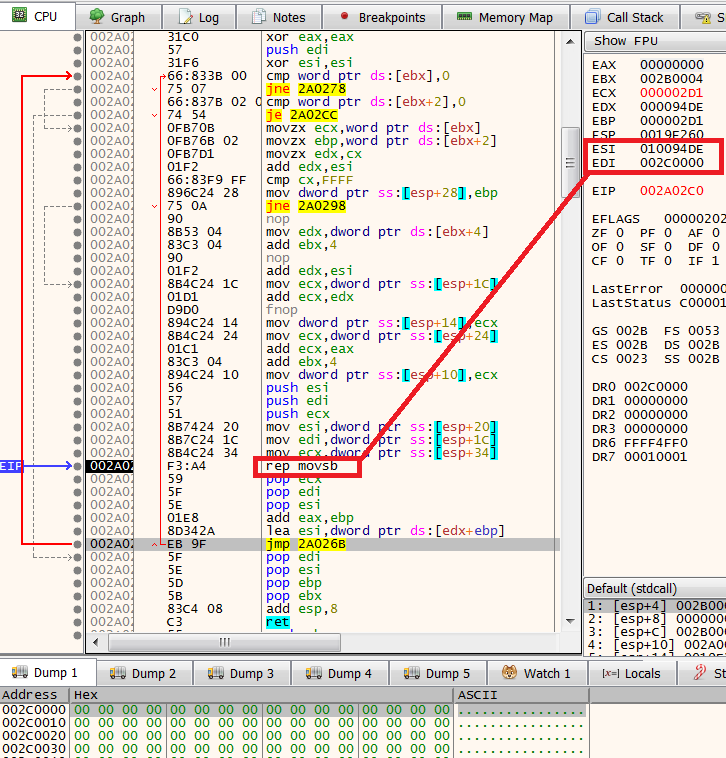Toggle breakpoint dot beside movzx edx,cx
The height and width of the screenshot is (758, 726).
77,154
